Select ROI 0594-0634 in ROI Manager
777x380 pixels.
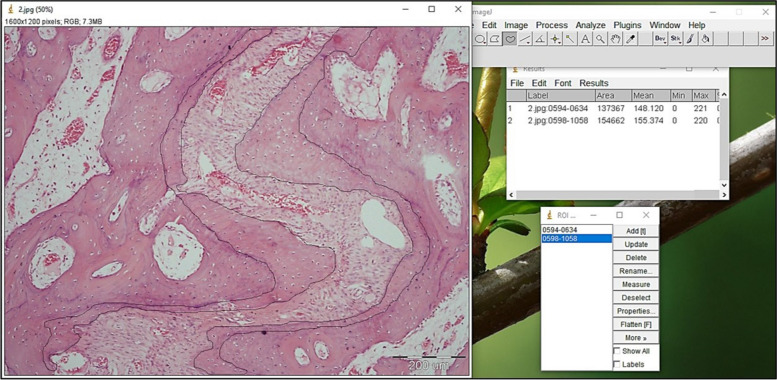[x=577, y=230]
